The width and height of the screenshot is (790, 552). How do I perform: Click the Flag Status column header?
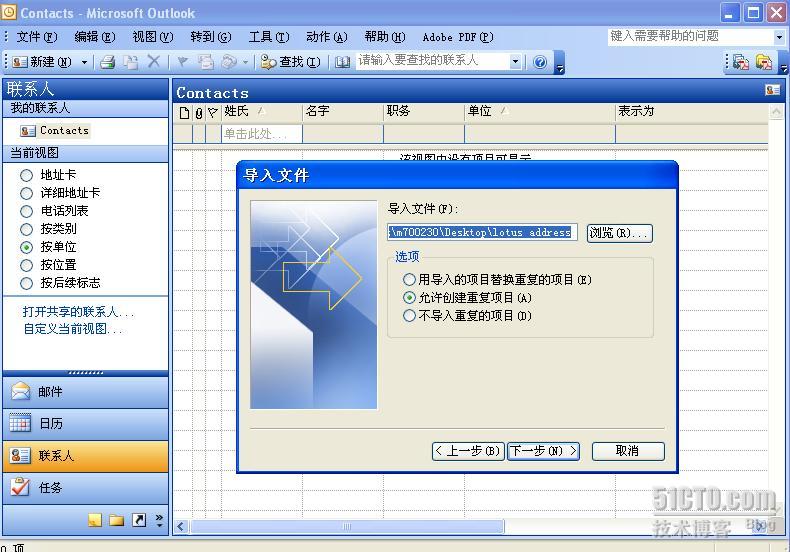point(213,113)
